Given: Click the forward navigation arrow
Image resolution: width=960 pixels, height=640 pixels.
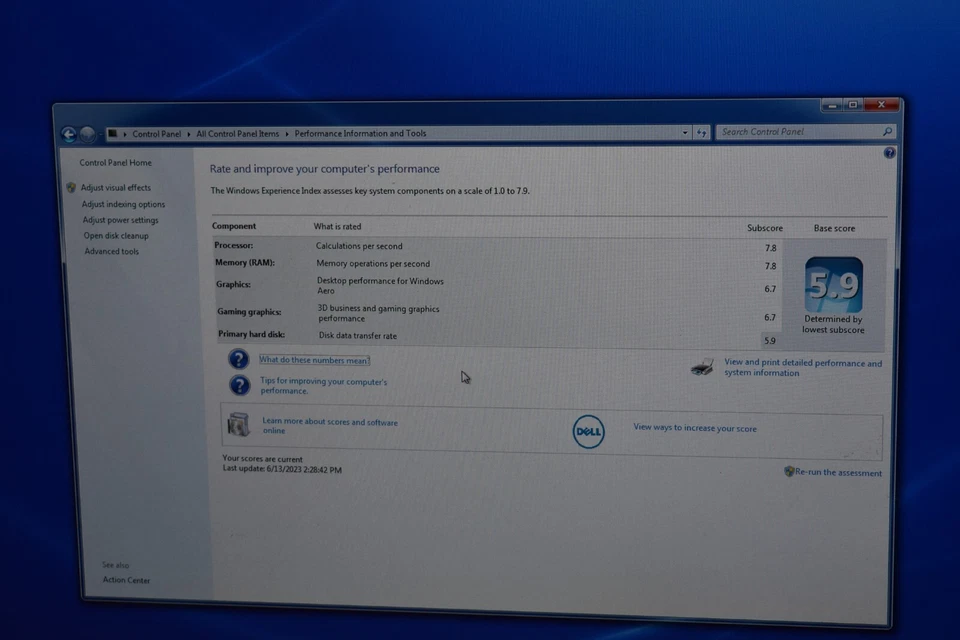Looking at the screenshot, I should coord(89,133).
